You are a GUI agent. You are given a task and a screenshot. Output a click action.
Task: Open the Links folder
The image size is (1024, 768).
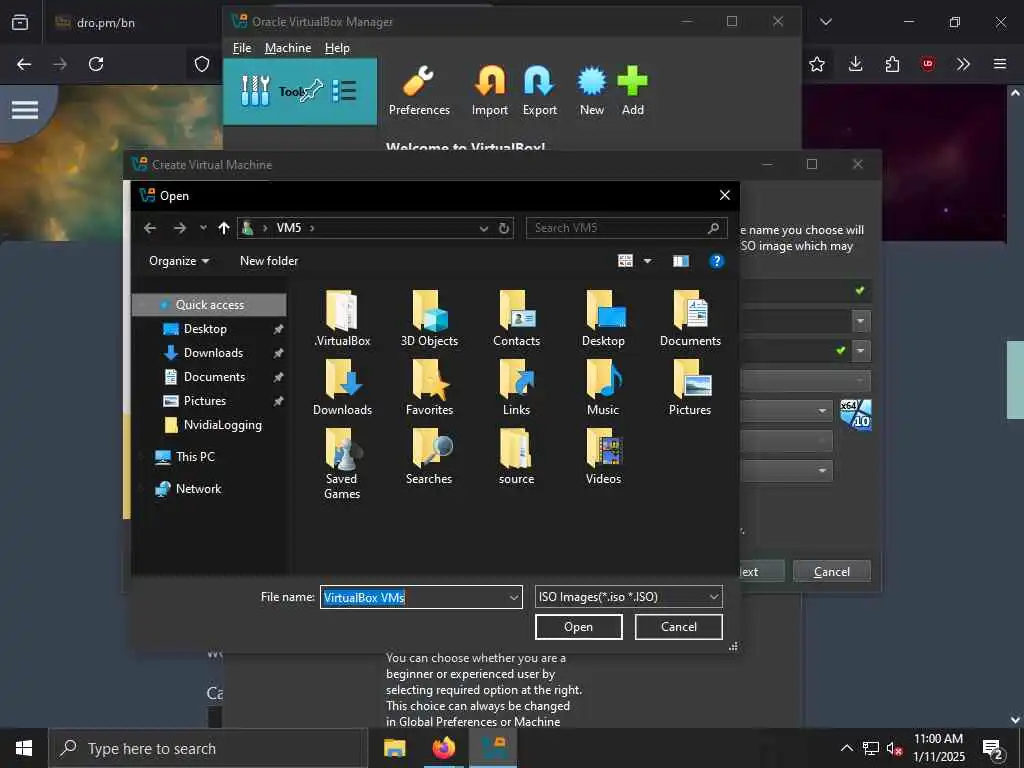(517, 388)
